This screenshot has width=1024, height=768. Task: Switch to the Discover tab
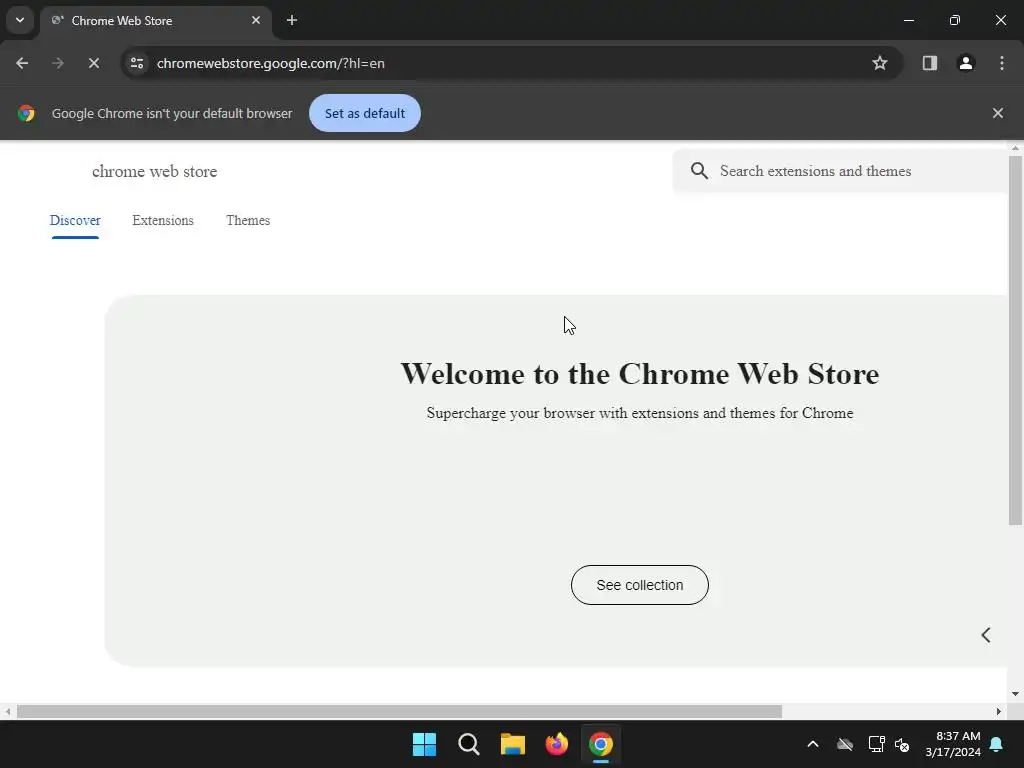click(x=75, y=221)
